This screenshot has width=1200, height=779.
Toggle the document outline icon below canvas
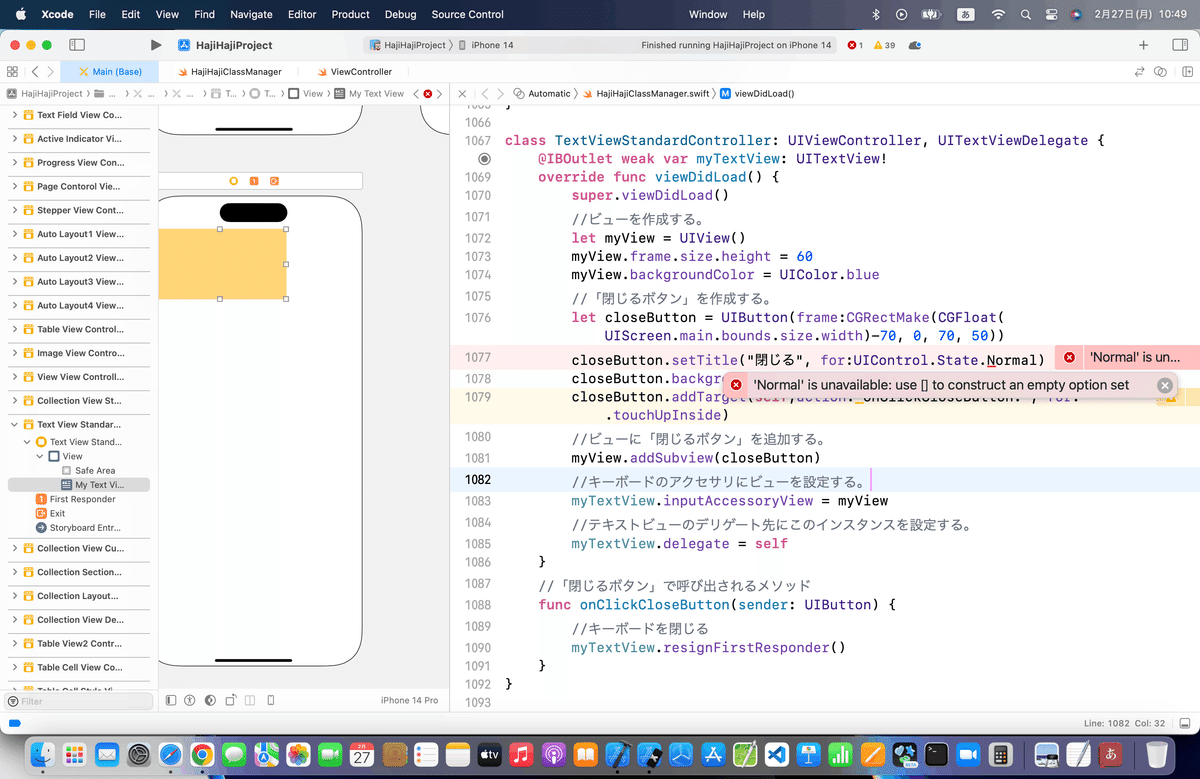tap(171, 700)
